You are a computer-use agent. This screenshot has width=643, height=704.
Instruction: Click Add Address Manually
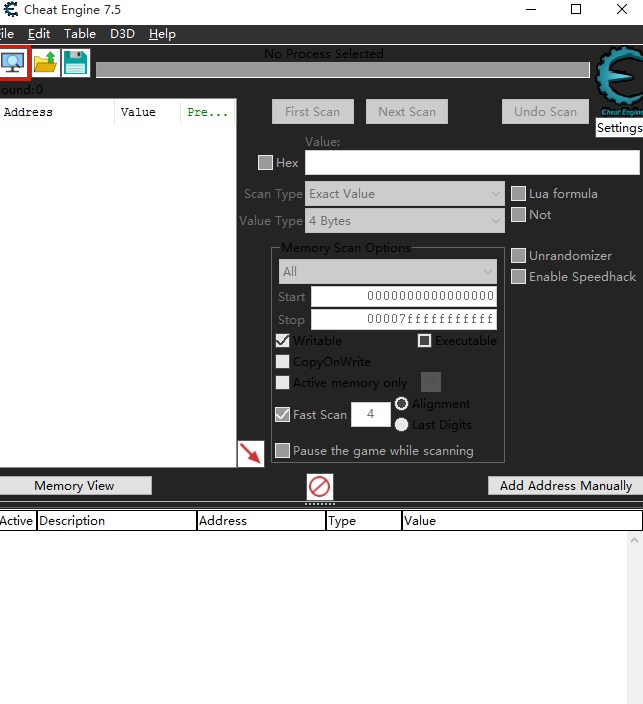(566, 486)
